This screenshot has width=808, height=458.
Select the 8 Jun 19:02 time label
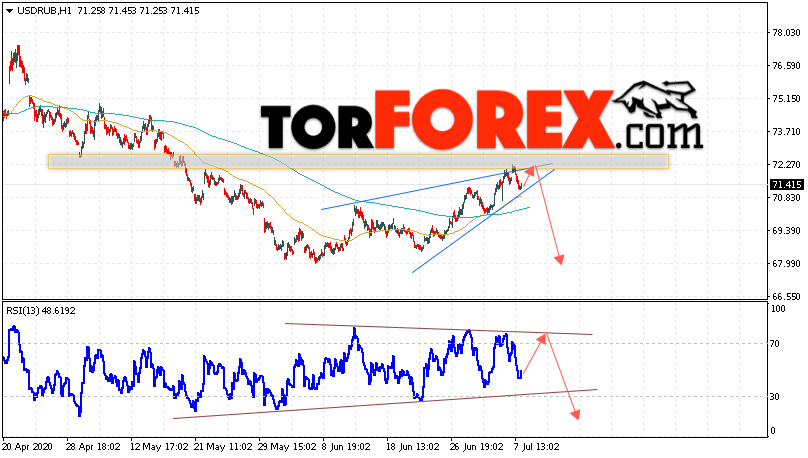point(346,447)
